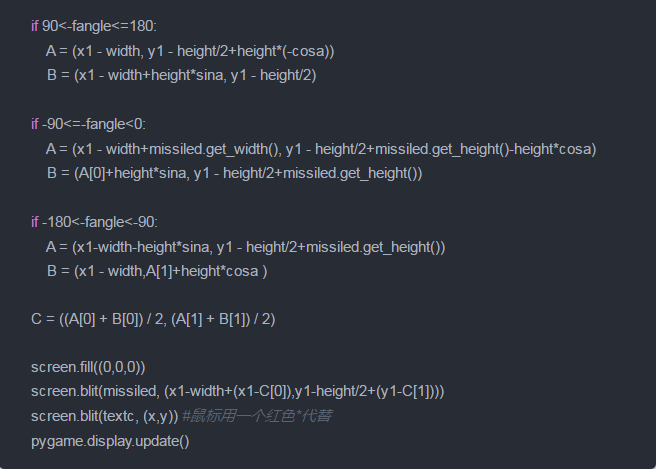This screenshot has height=469, width=656.
Task: Click the line 'if -90<=-fangle<0:'
Action: (88, 124)
